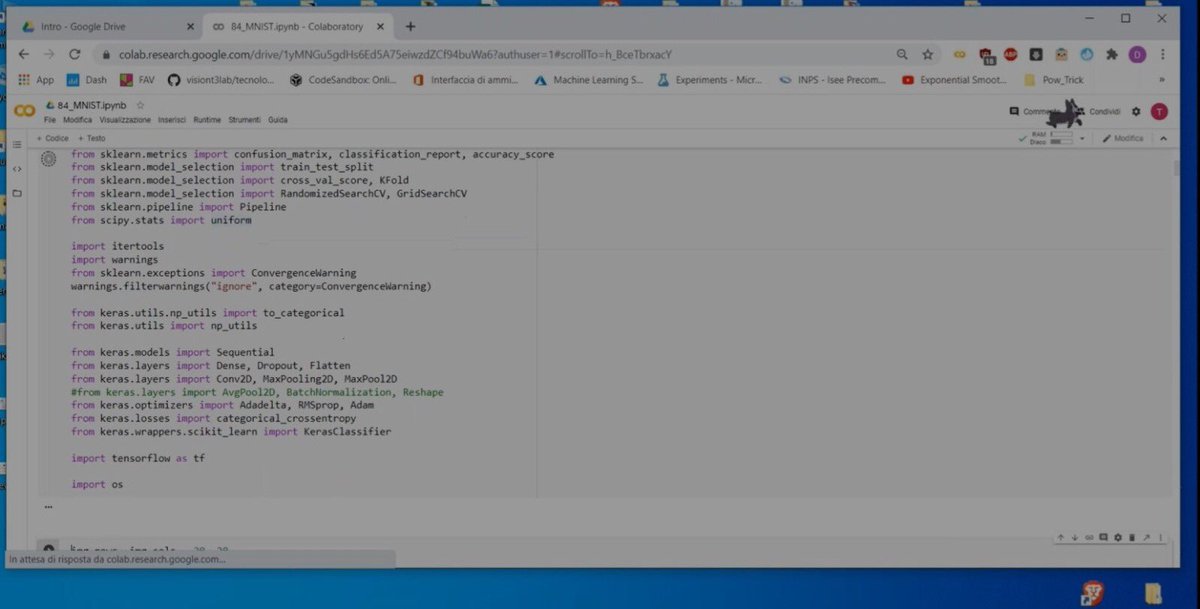Open the Exponential Smoot... YouTube bookmark

955,80
